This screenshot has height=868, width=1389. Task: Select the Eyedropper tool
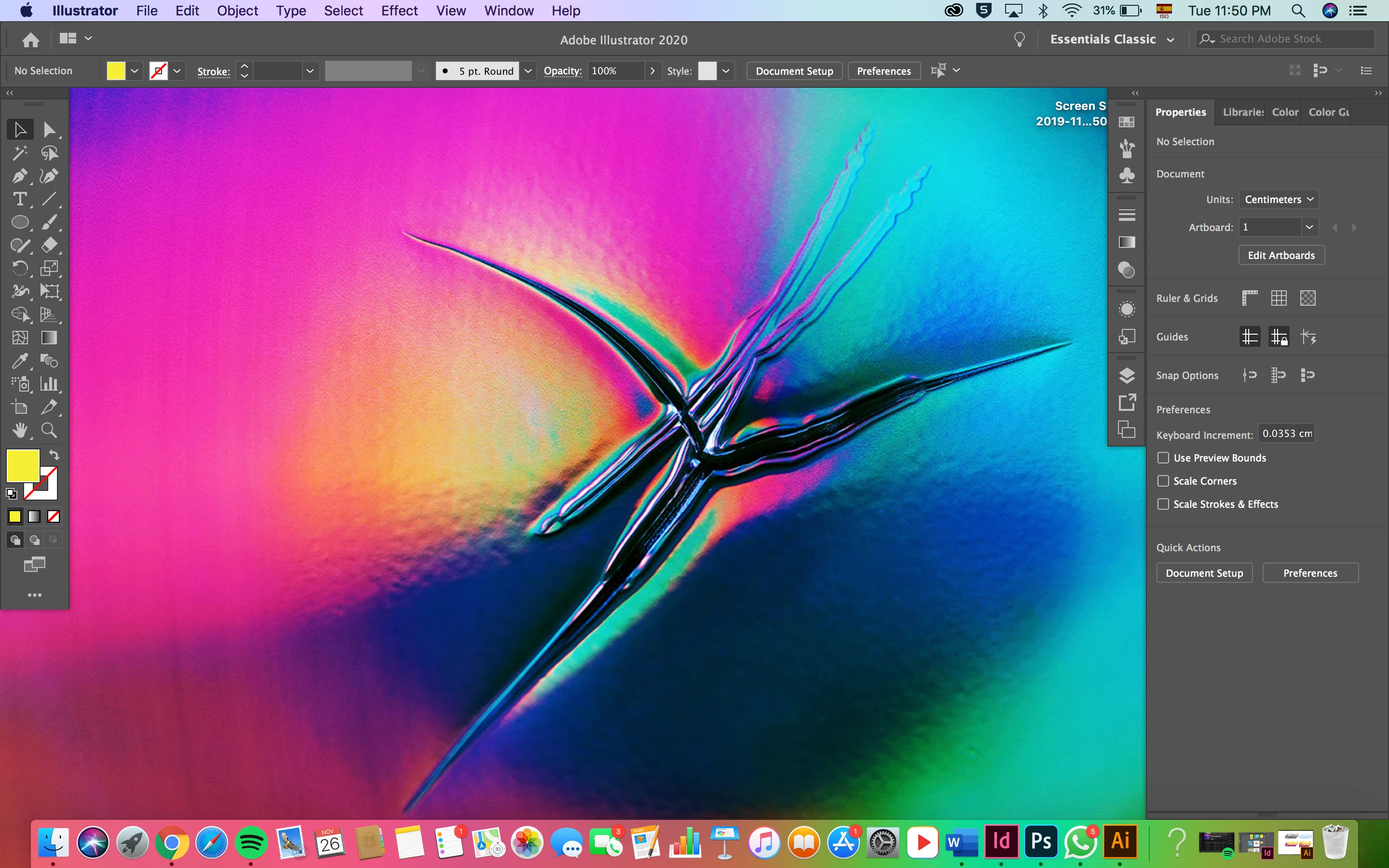coord(19,361)
